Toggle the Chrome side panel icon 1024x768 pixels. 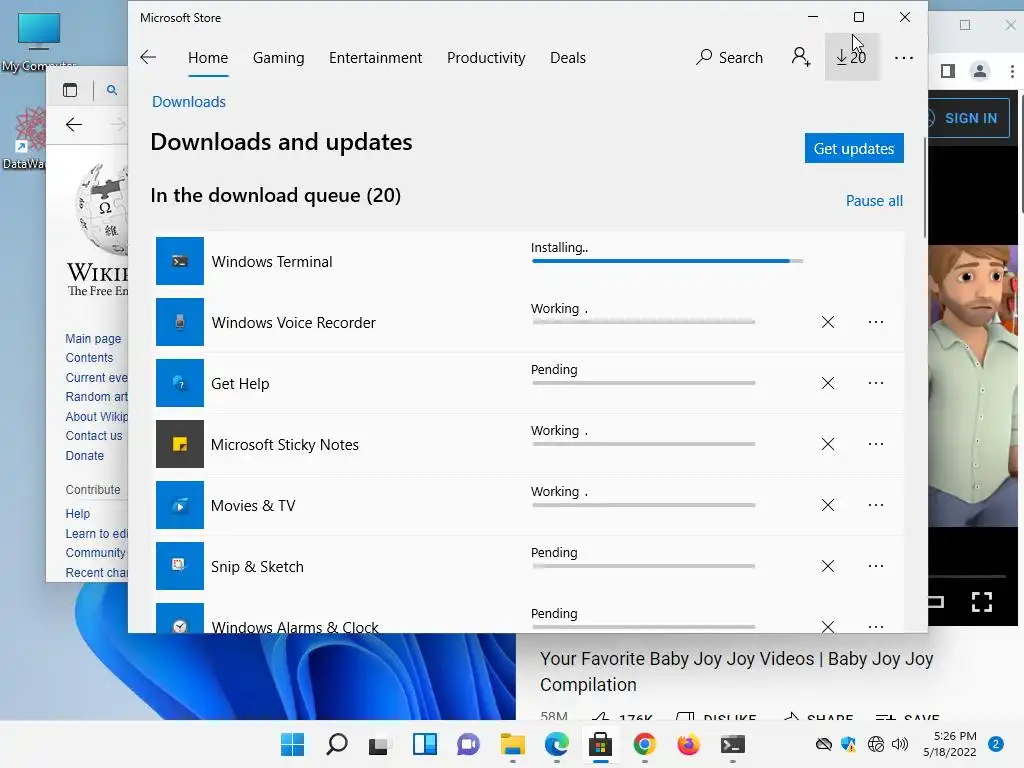click(948, 71)
